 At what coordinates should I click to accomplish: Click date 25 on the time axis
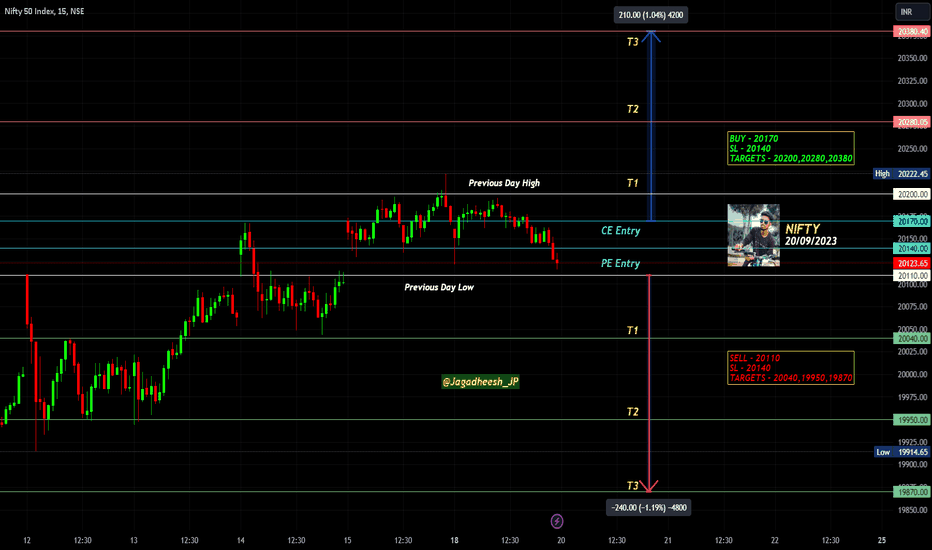881,540
